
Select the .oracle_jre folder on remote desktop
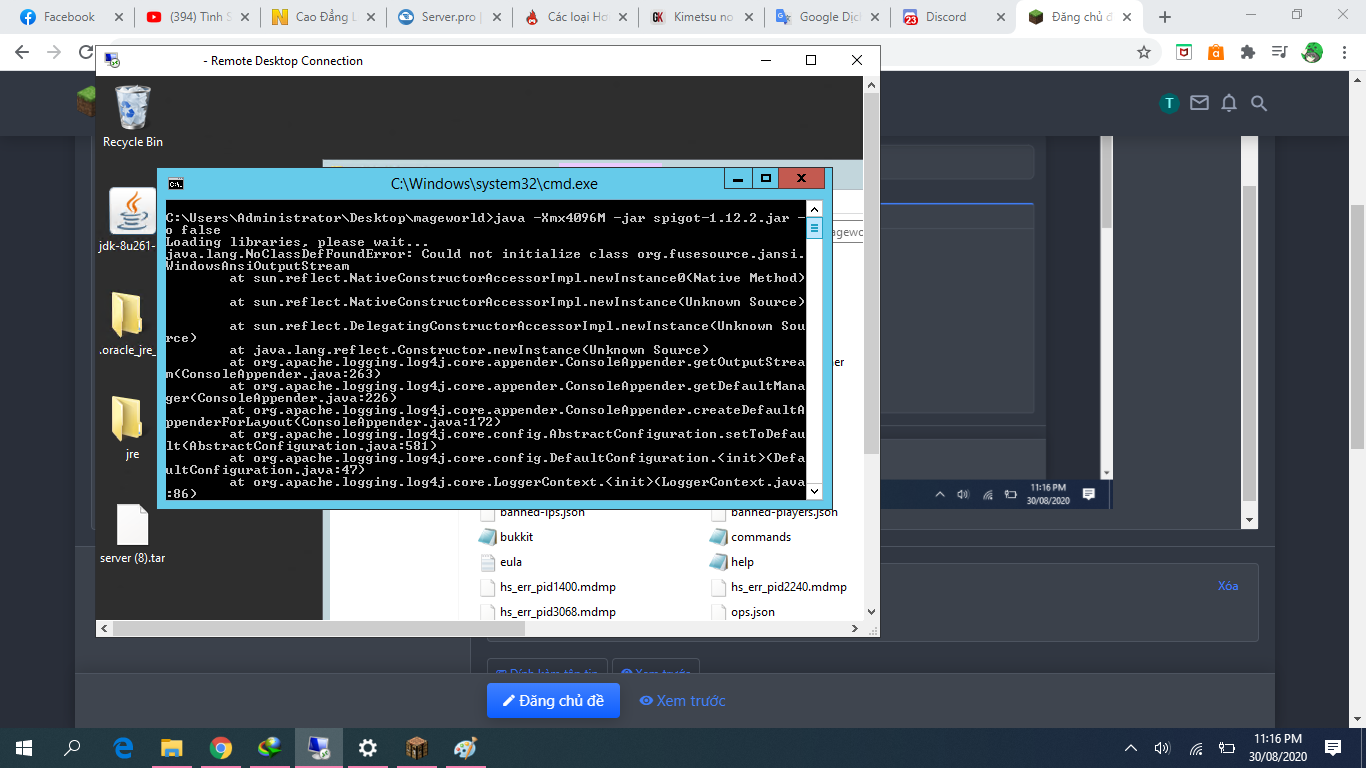click(x=127, y=323)
